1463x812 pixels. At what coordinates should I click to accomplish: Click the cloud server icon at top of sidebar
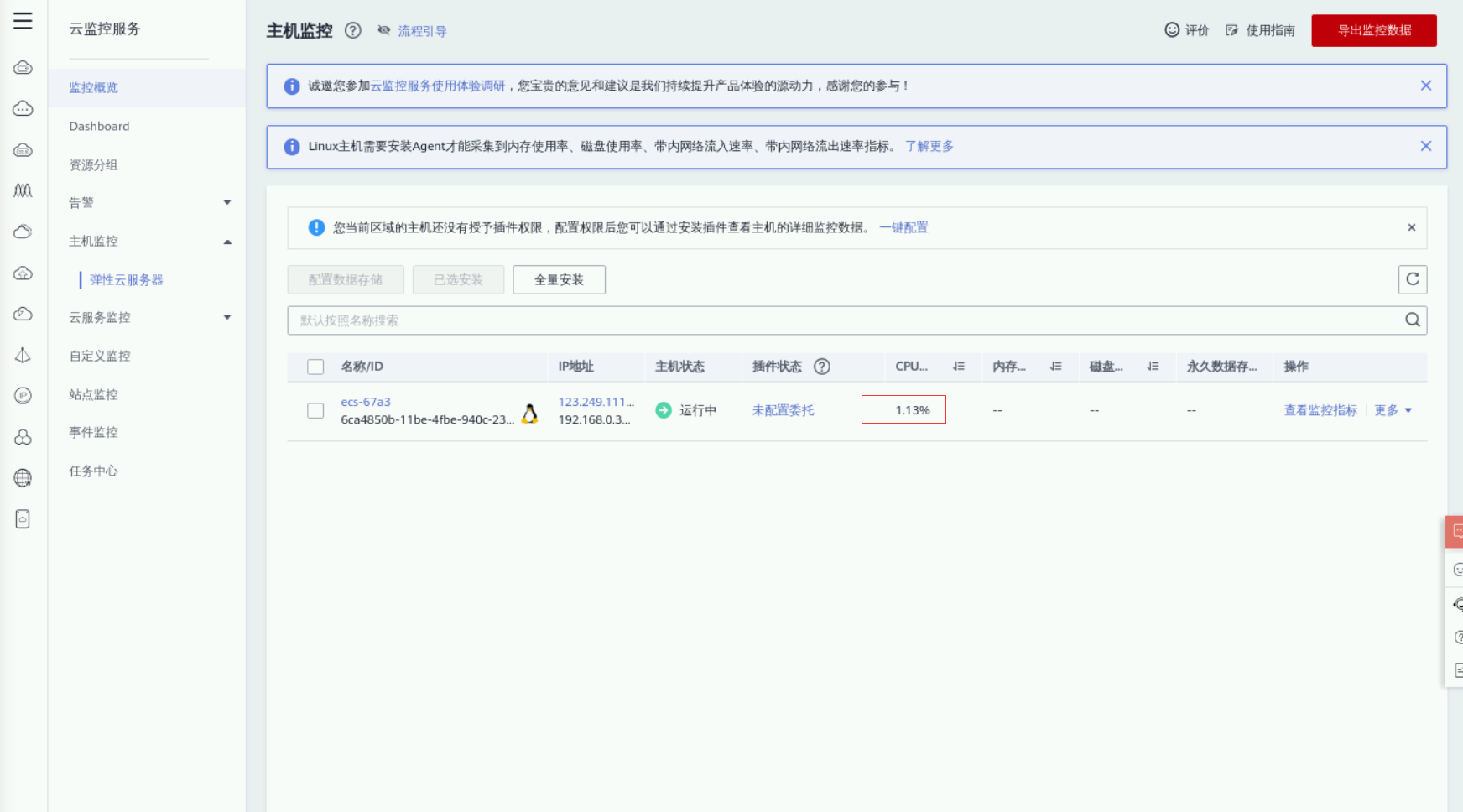coord(23,68)
